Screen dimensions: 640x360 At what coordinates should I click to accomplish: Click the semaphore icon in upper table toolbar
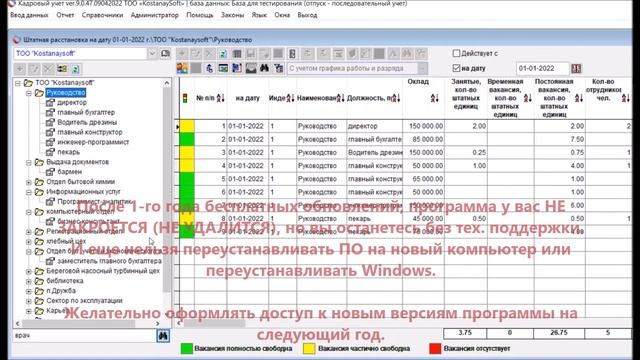292,53
